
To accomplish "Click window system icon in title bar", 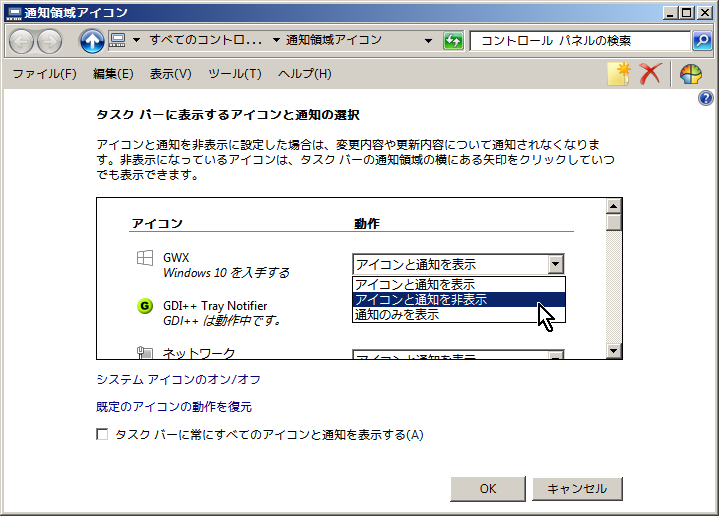I will tap(14, 13).
